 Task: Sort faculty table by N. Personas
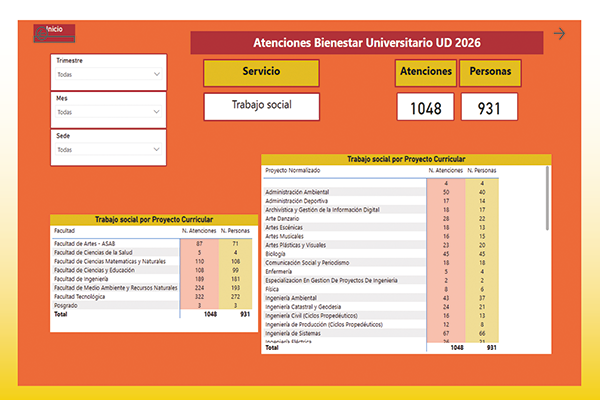[235, 231]
